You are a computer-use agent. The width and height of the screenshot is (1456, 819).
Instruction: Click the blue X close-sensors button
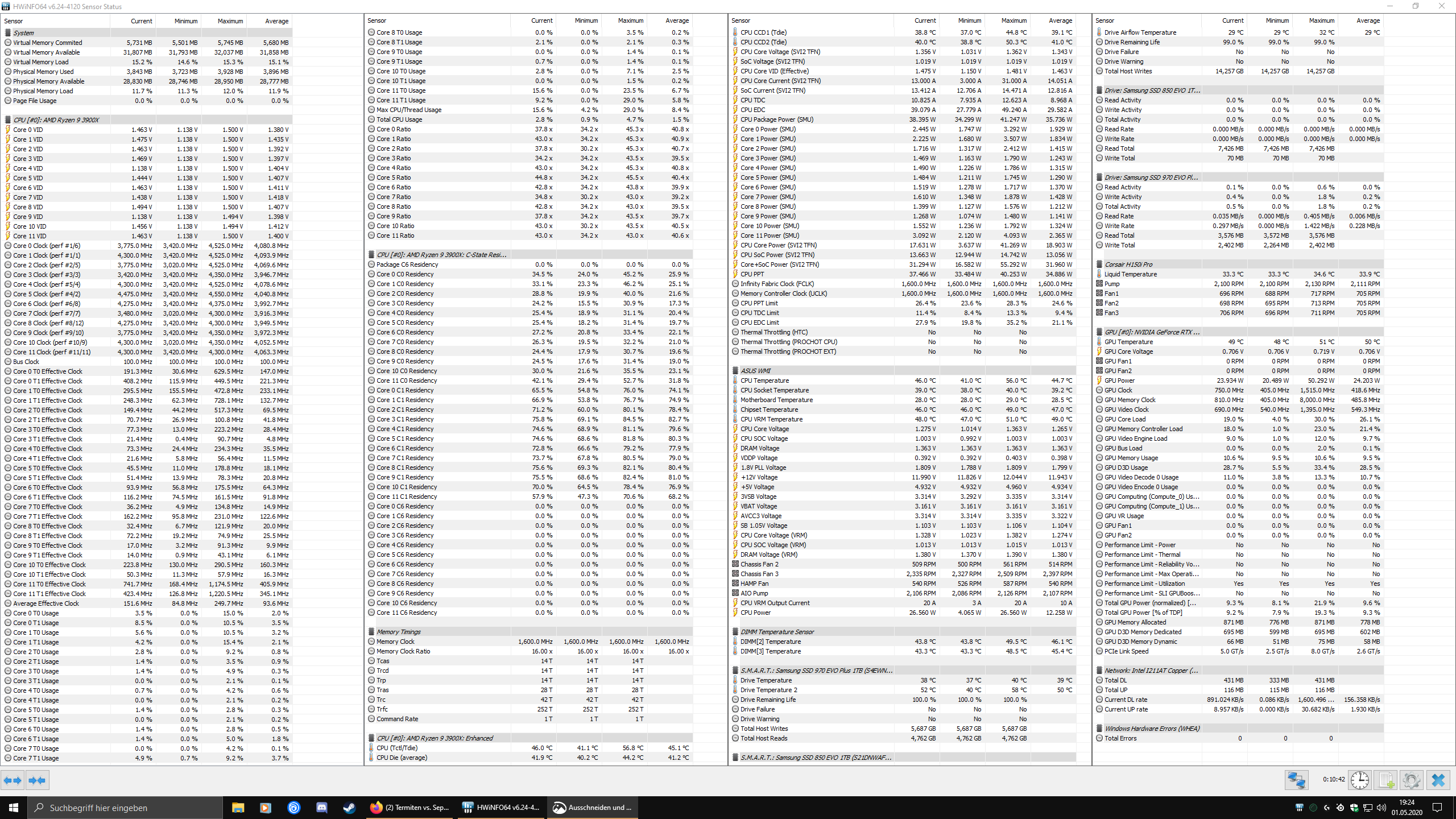(1438, 780)
